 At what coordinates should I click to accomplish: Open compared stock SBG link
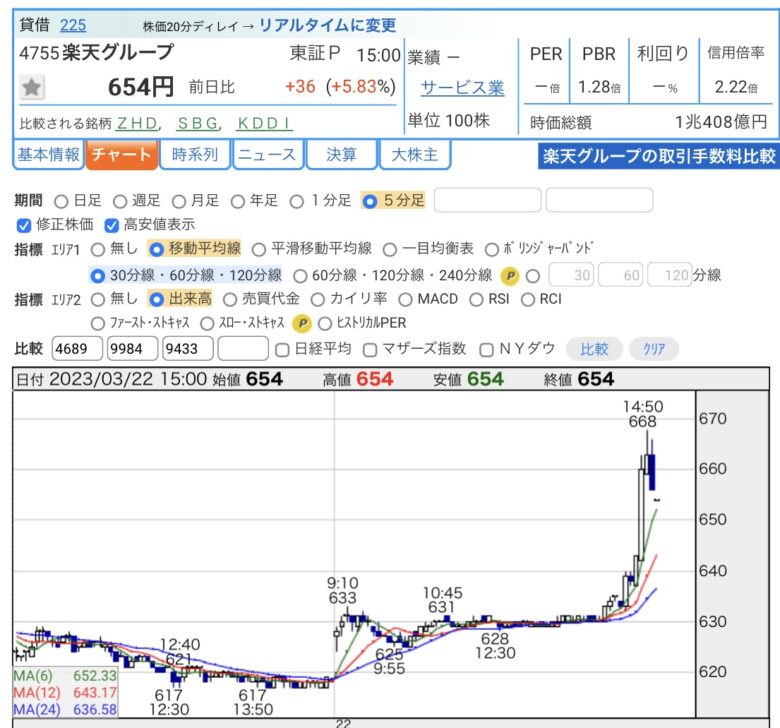[x=198, y=123]
